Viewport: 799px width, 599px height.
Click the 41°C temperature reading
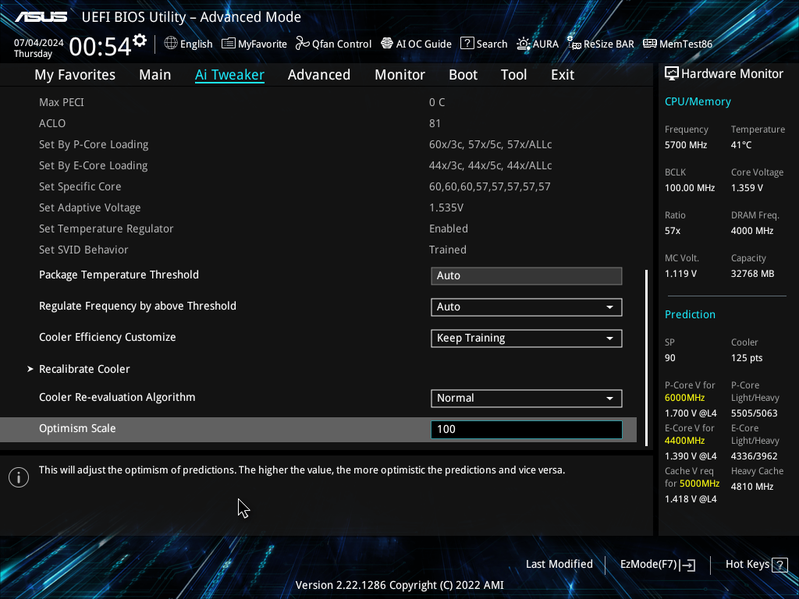[x=741, y=145]
